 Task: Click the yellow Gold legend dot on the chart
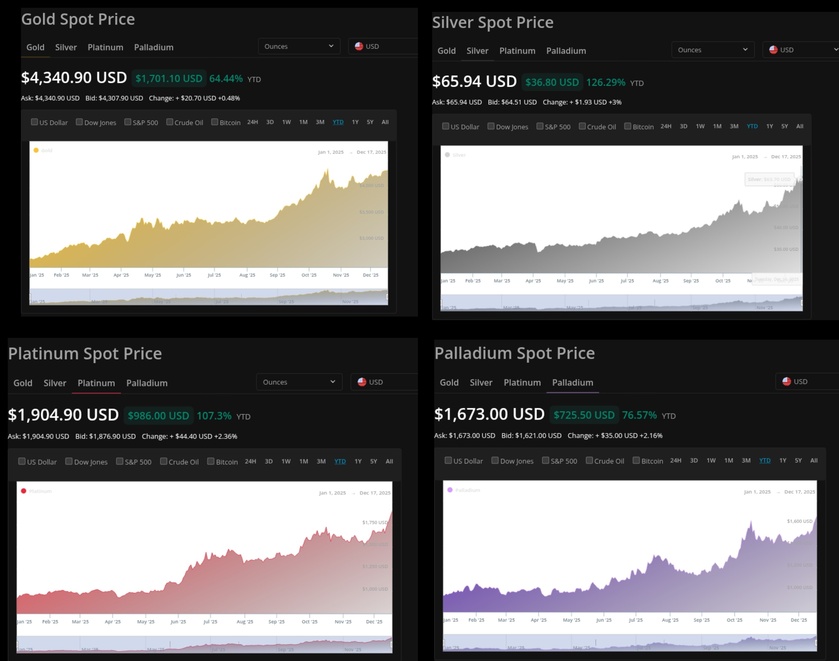point(36,150)
